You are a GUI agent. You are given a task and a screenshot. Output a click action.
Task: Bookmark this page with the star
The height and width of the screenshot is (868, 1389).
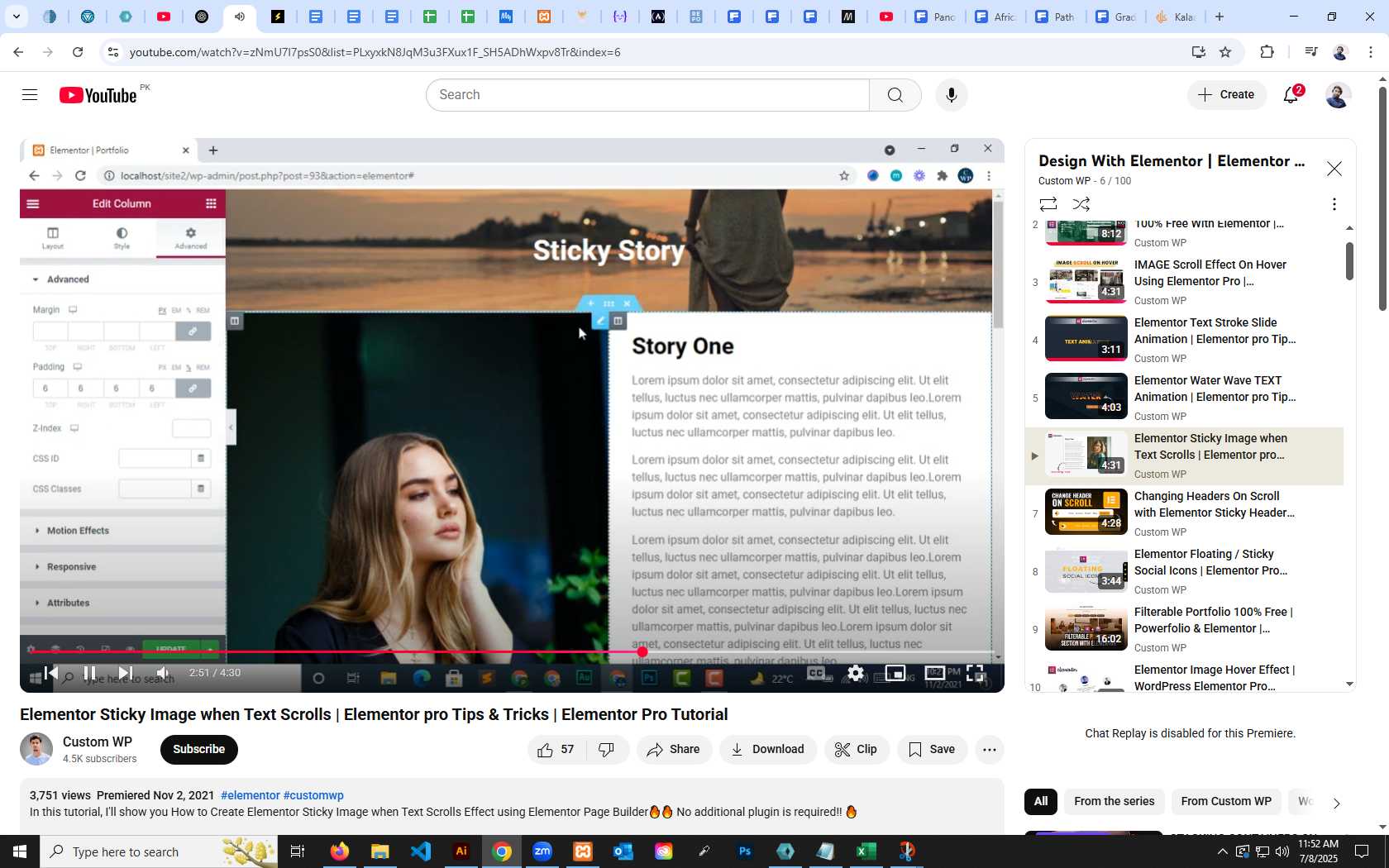[x=1225, y=52]
